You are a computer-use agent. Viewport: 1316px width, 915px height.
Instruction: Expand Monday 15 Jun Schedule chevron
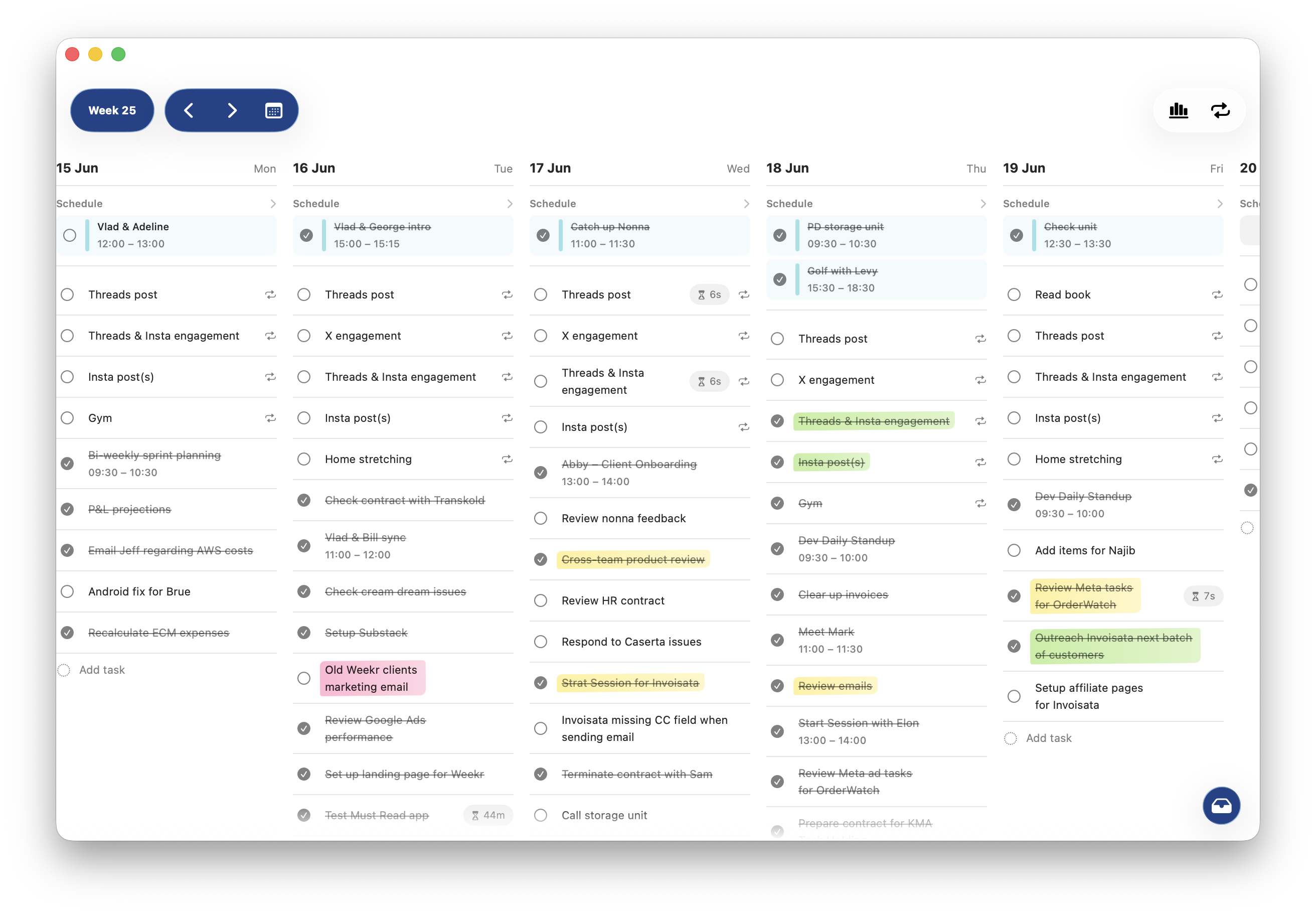click(x=273, y=204)
